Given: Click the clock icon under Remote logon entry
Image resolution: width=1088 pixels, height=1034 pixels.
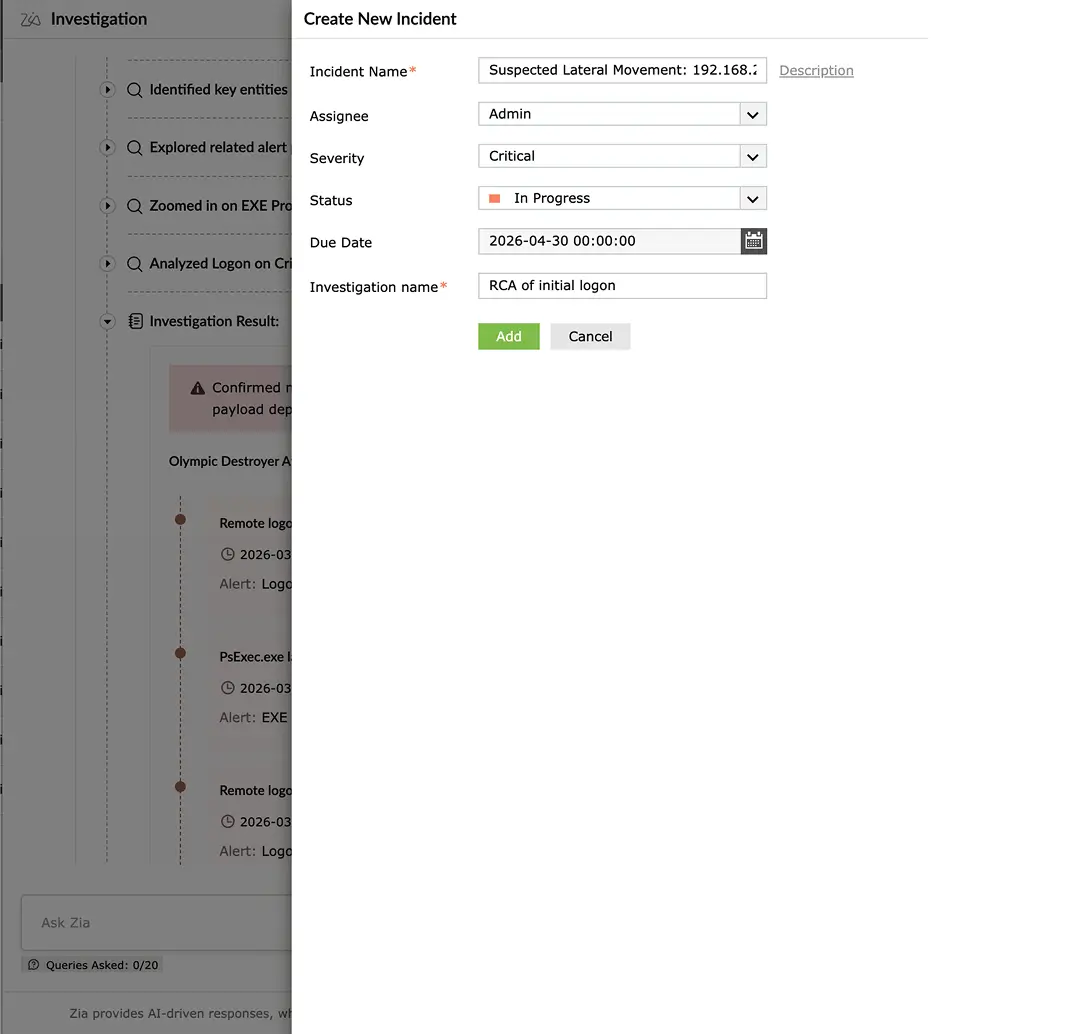Looking at the screenshot, I should [x=228, y=554].
